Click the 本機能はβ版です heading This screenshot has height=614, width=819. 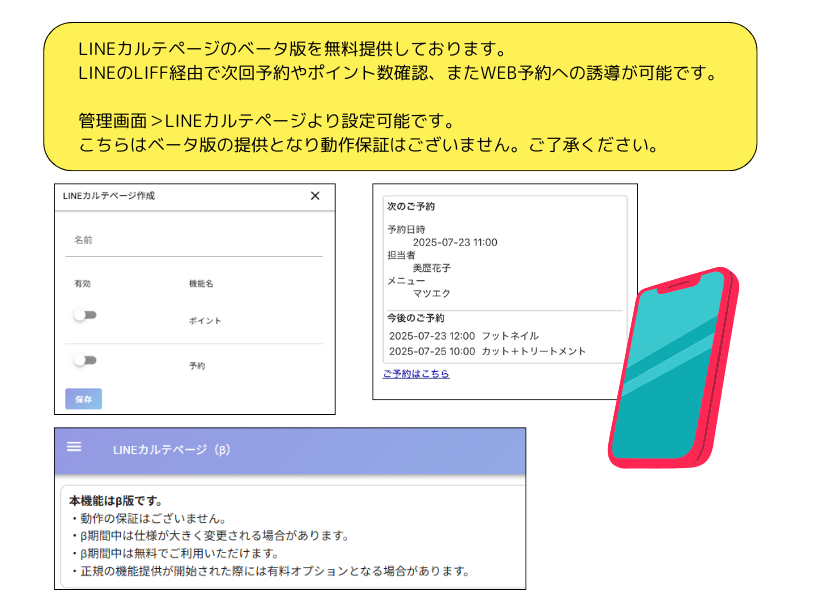tap(116, 501)
